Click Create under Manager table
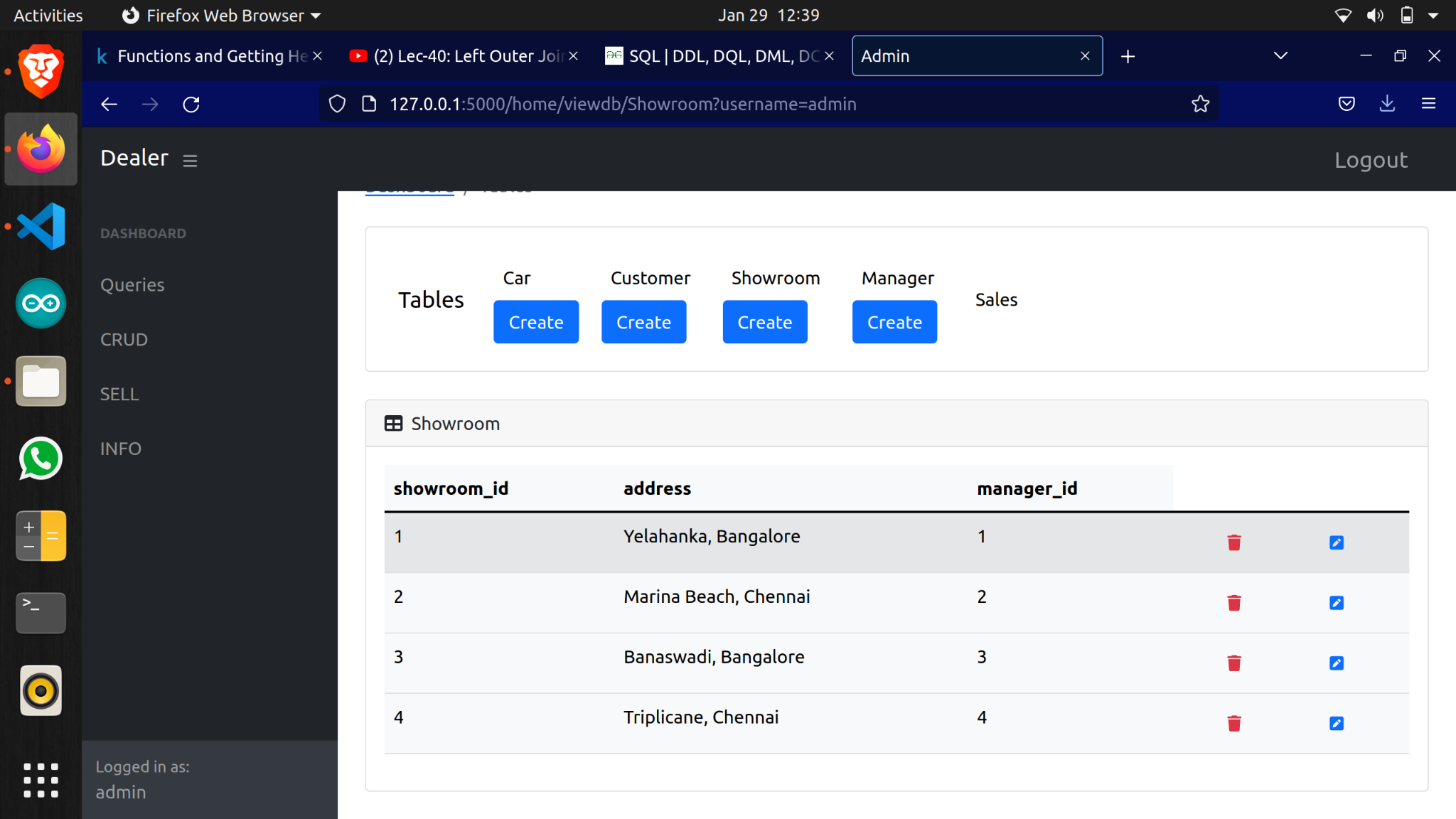The width and height of the screenshot is (1456, 819). (x=894, y=322)
